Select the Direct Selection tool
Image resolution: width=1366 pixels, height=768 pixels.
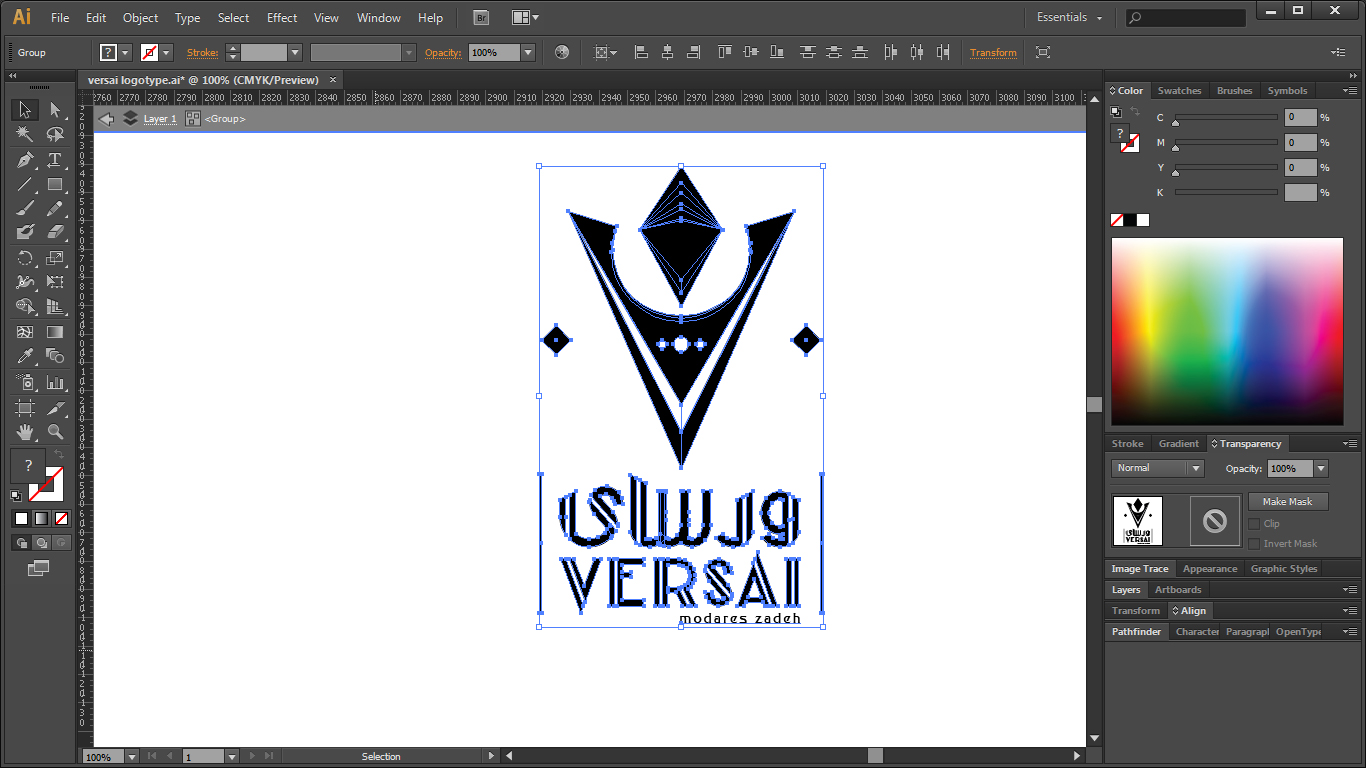point(55,110)
